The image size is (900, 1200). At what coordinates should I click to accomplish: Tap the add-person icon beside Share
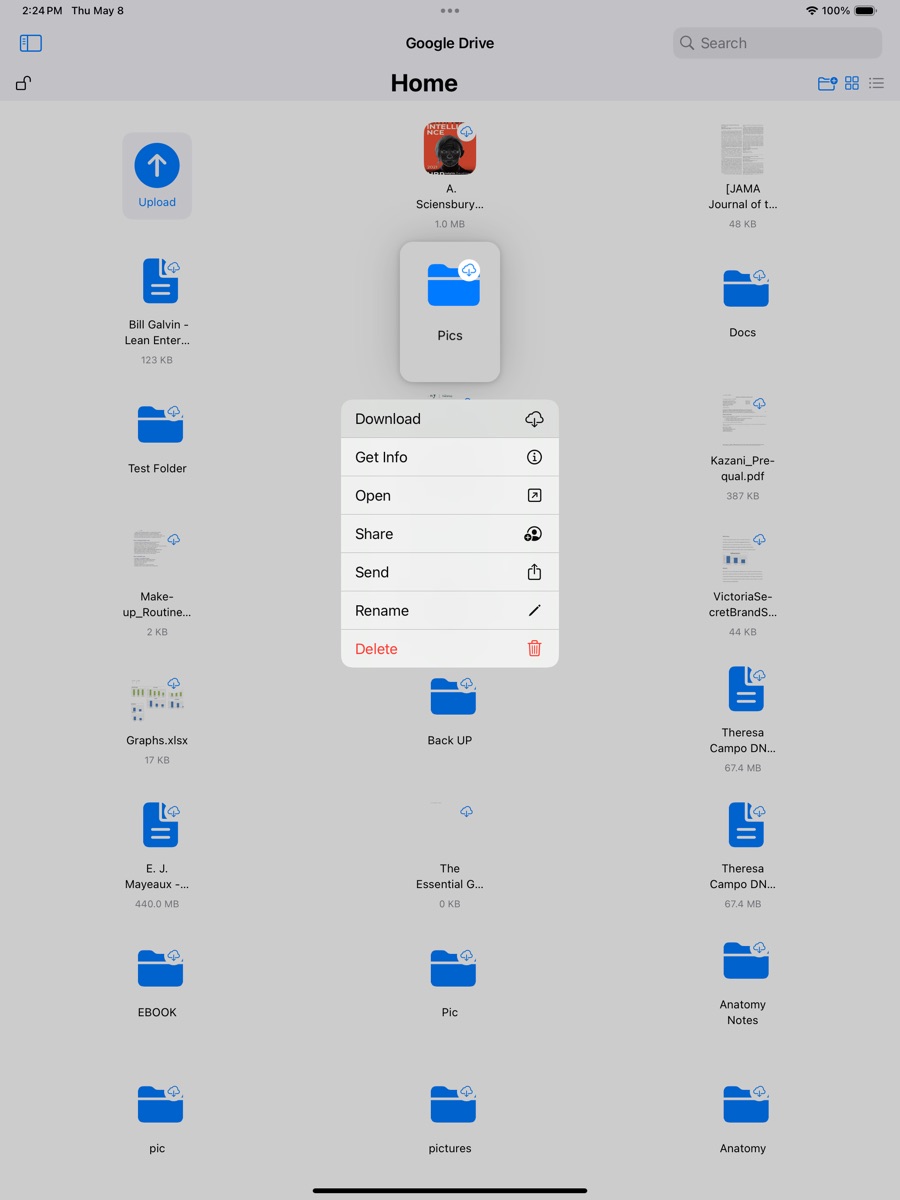tap(533, 534)
